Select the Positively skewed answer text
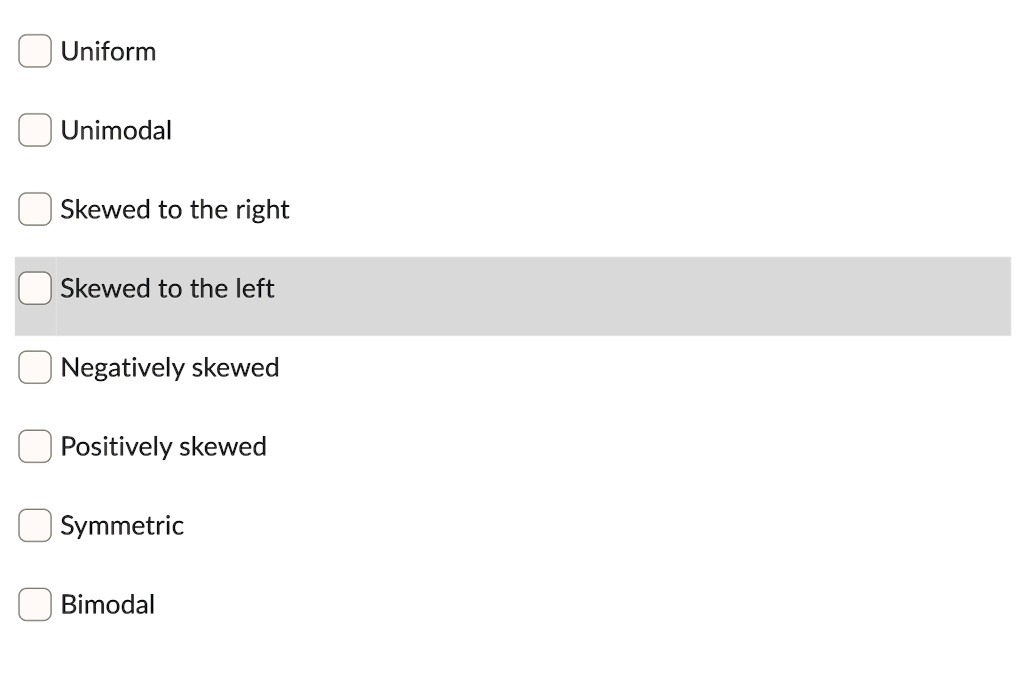The width and height of the screenshot is (1024, 673). 163,446
